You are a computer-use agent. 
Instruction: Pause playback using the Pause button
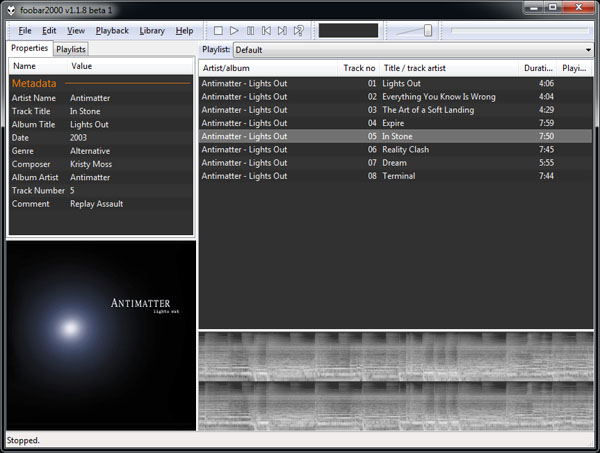point(250,31)
